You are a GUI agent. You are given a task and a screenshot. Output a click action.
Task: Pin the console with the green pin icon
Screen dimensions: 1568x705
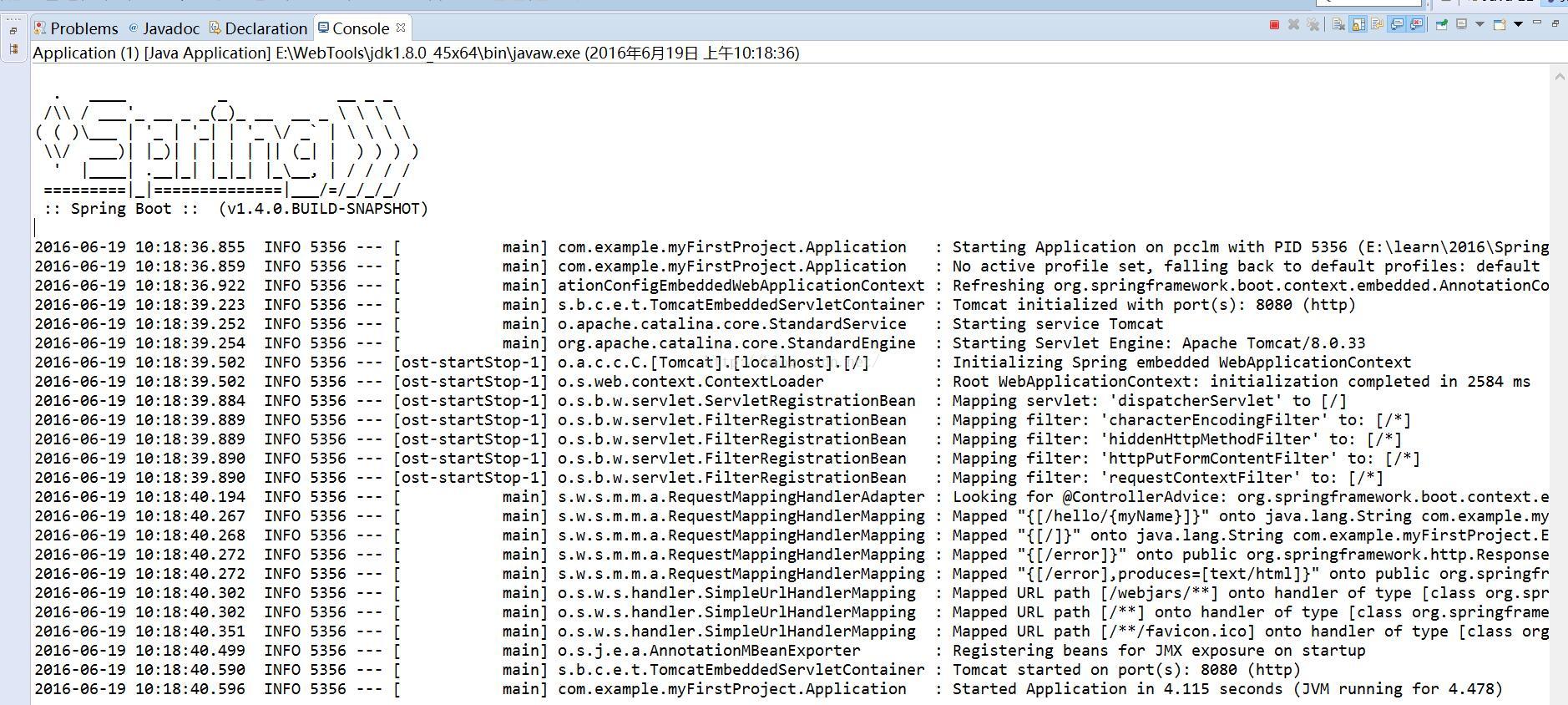[x=1441, y=25]
